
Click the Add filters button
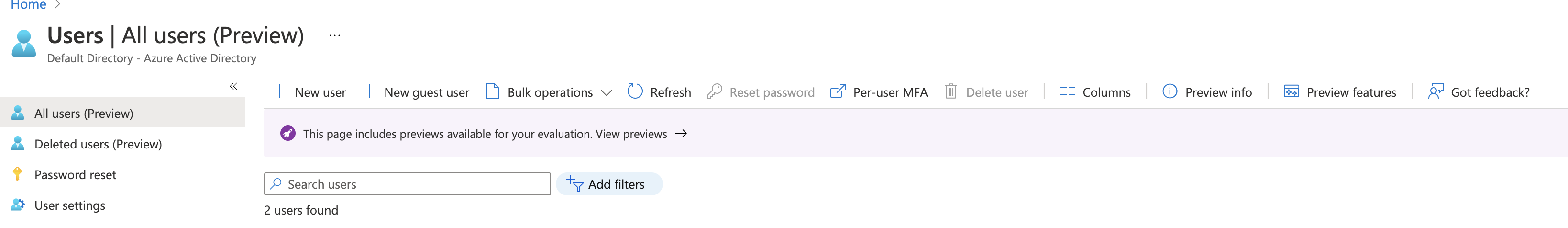pos(616,184)
